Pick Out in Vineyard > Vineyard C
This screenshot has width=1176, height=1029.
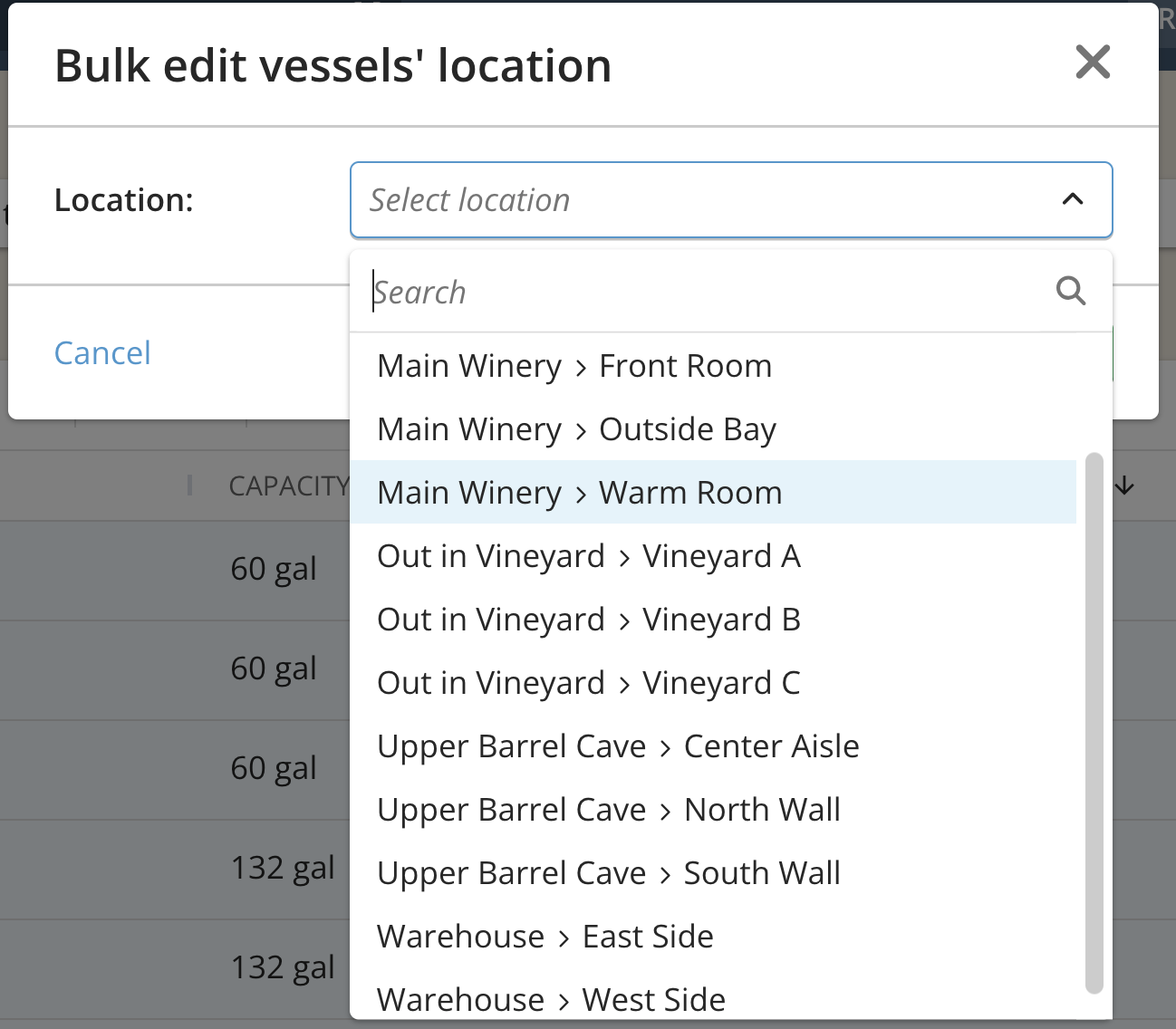point(713,683)
